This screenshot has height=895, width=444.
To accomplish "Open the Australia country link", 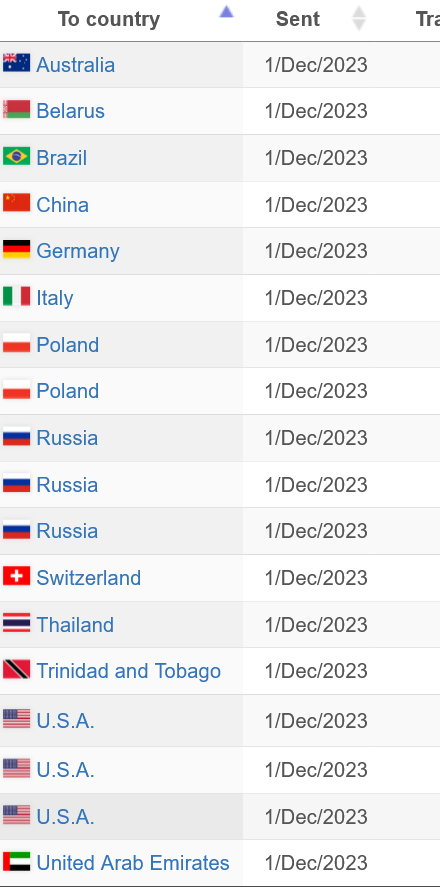I will (x=75, y=65).
